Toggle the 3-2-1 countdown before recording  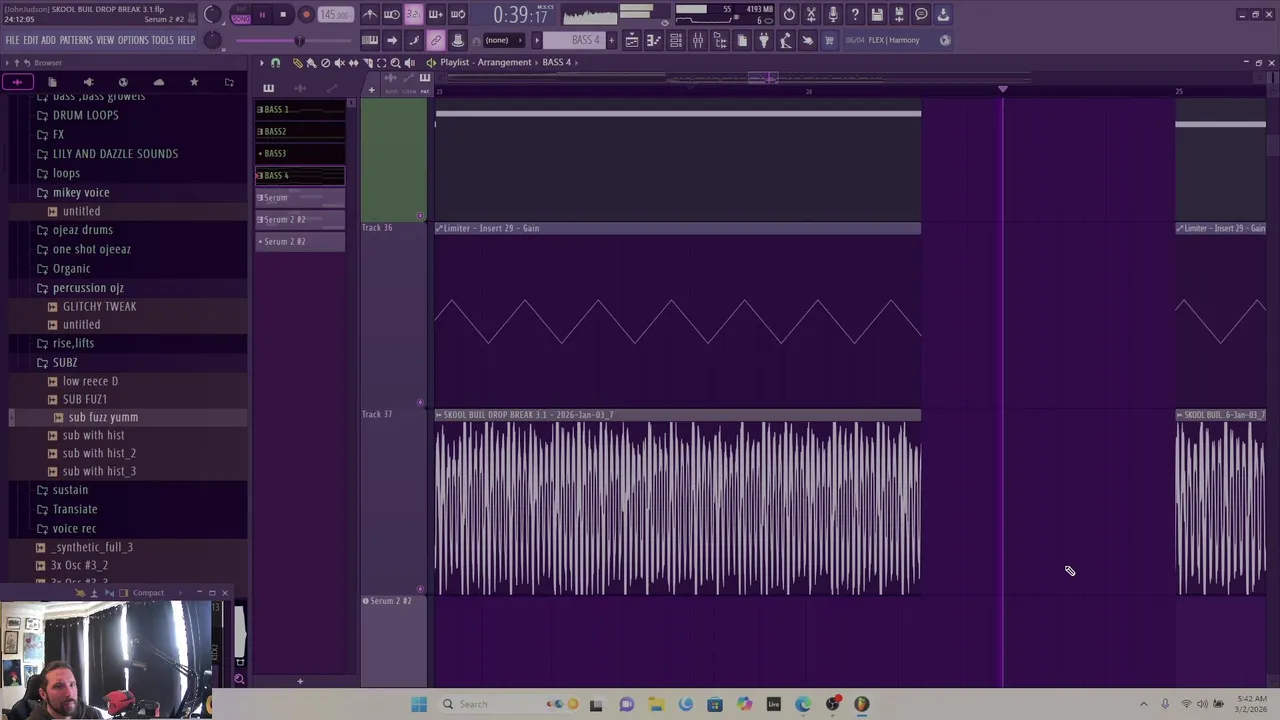(x=414, y=14)
